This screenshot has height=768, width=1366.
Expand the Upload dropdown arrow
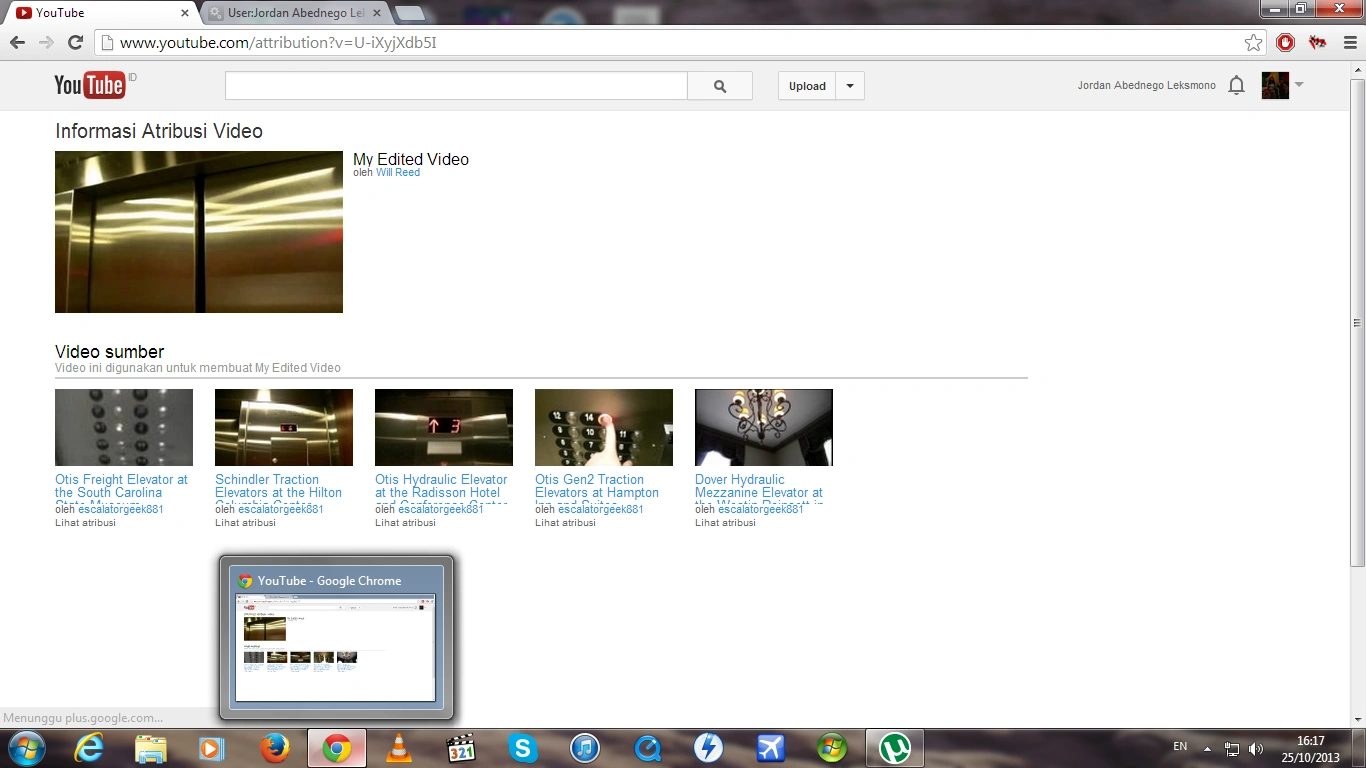850,86
